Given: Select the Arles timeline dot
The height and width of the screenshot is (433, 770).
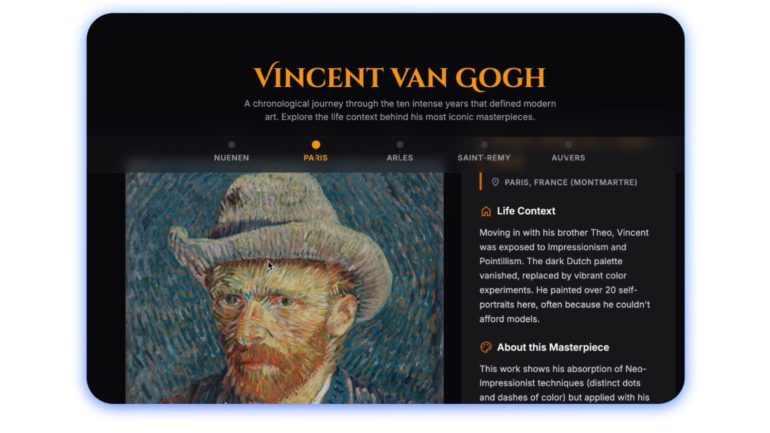Looking at the screenshot, I should 400,144.
